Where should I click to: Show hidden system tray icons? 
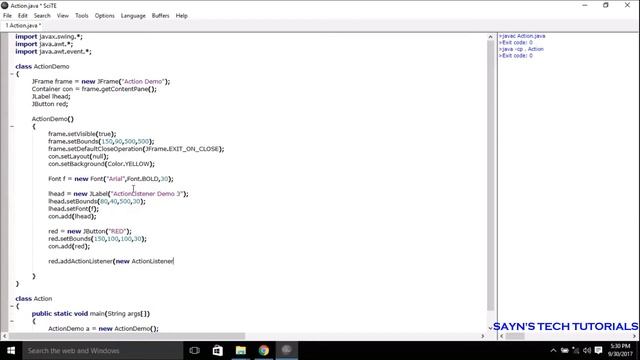pos(553,351)
